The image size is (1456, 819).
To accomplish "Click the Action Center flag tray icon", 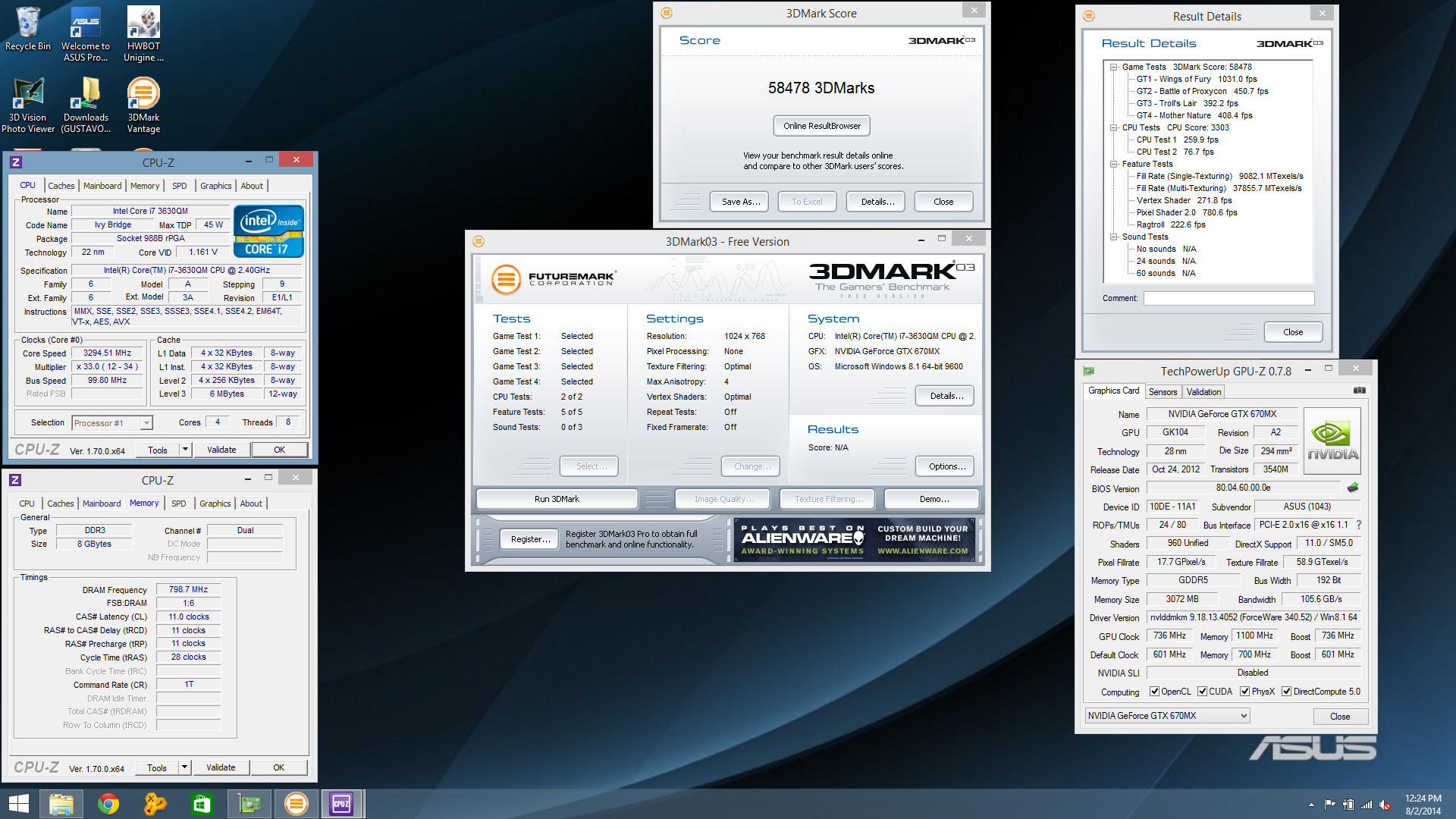I will click(x=1330, y=805).
